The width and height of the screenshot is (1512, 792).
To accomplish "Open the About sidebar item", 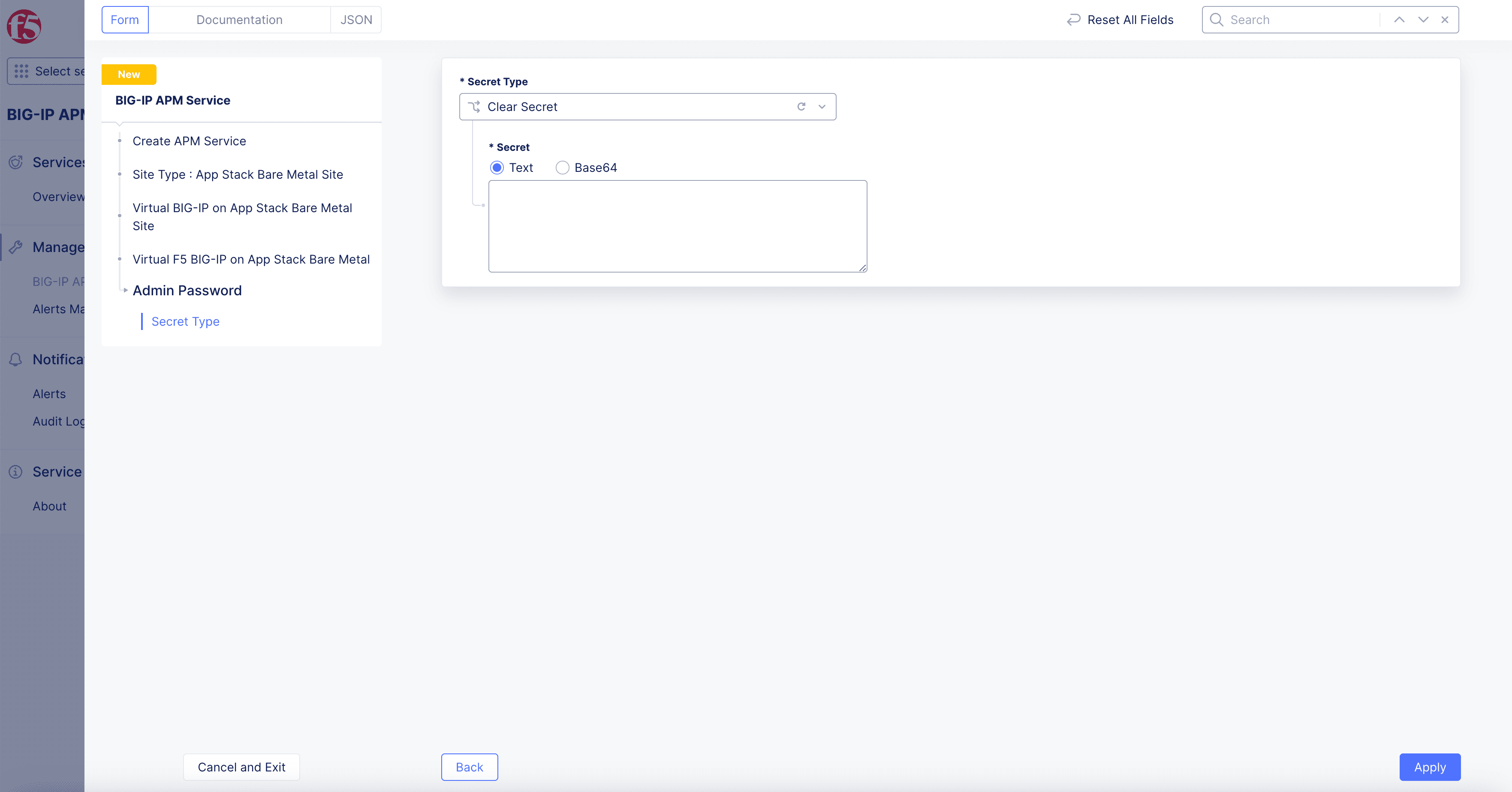I will click(49, 506).
